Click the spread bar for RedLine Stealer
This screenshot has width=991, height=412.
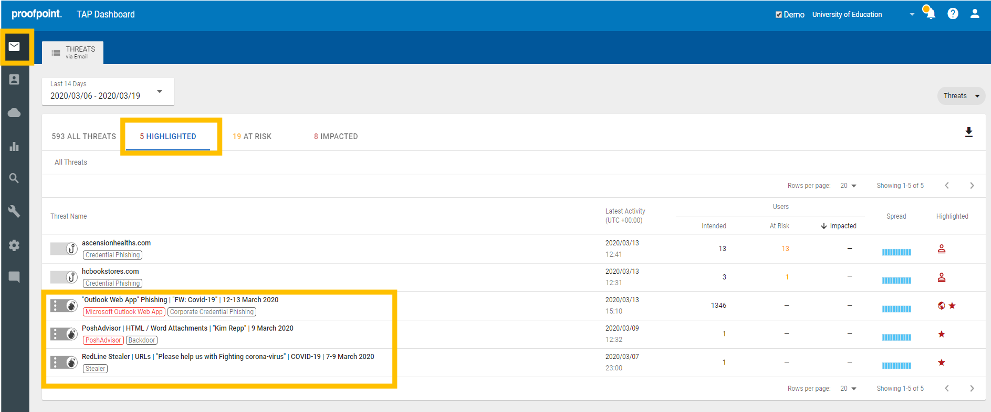[x=896, y=366]
